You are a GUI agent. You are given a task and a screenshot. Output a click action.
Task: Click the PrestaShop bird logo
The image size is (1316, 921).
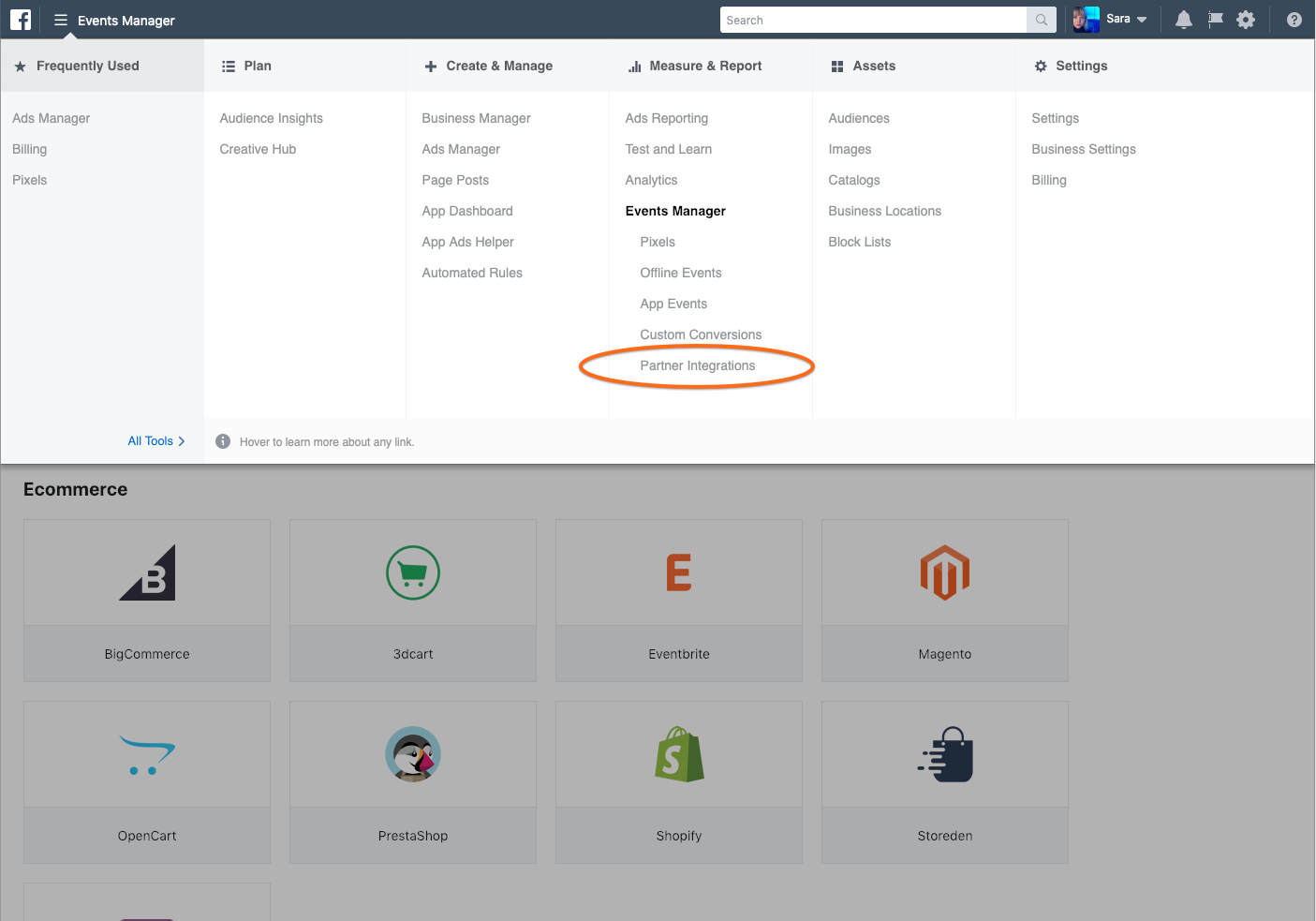pyautogui.click(x=413, y=754)
